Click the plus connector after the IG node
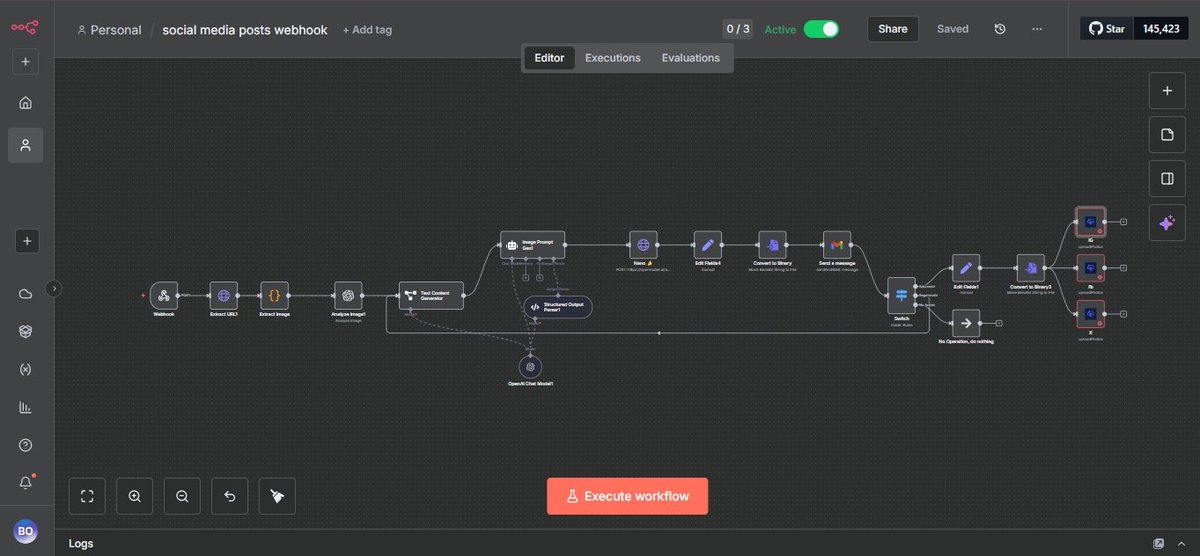The height and width of the screenshot is (556, 1200). [1123, 221]
